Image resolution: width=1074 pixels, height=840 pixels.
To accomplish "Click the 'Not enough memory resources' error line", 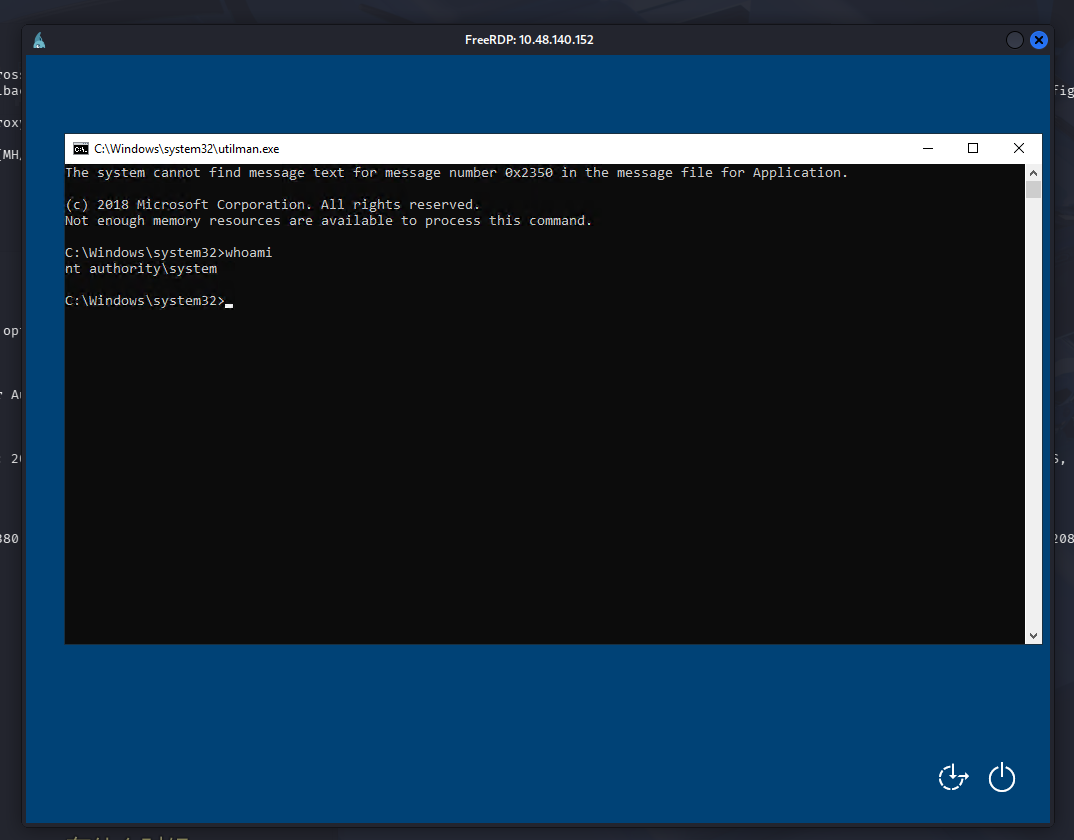I will 328,221.
